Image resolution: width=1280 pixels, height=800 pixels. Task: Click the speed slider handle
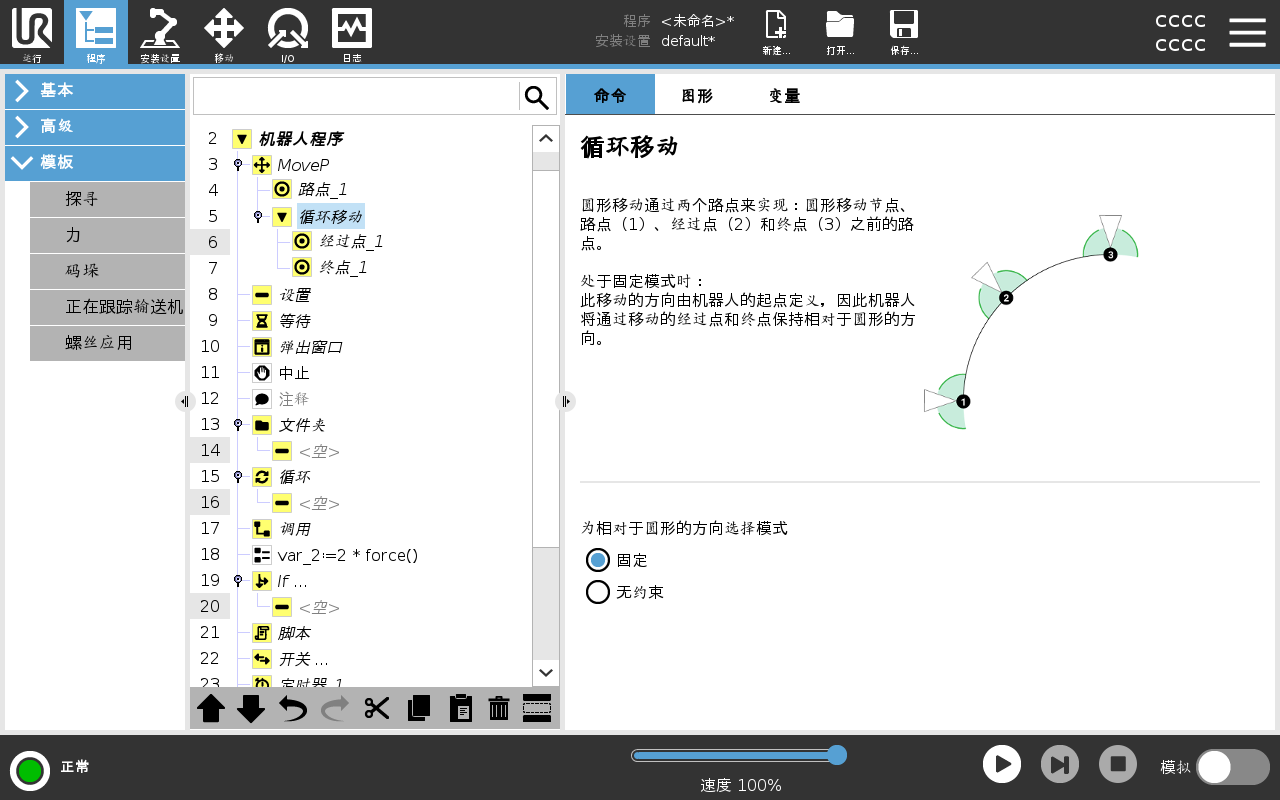tap(838, 755)
